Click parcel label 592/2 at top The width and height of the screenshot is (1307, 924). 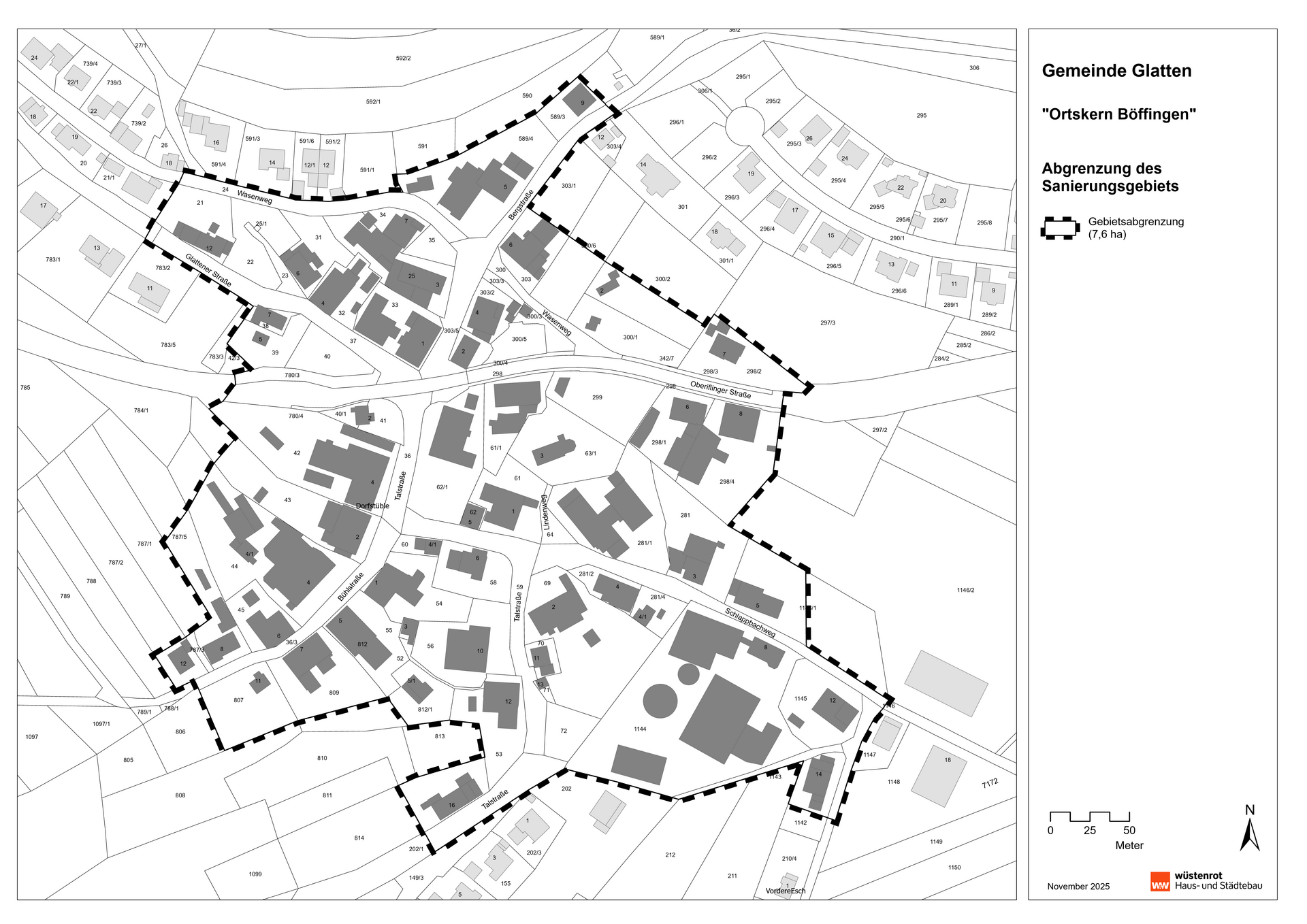click(403, 59)
